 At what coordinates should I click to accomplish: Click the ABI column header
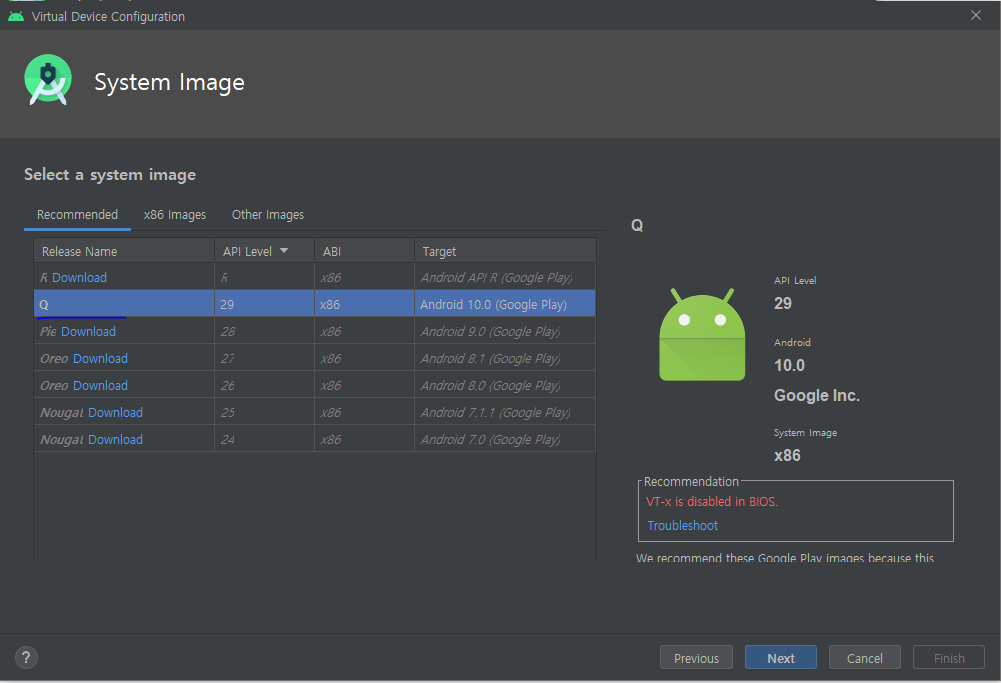point(364,251)
